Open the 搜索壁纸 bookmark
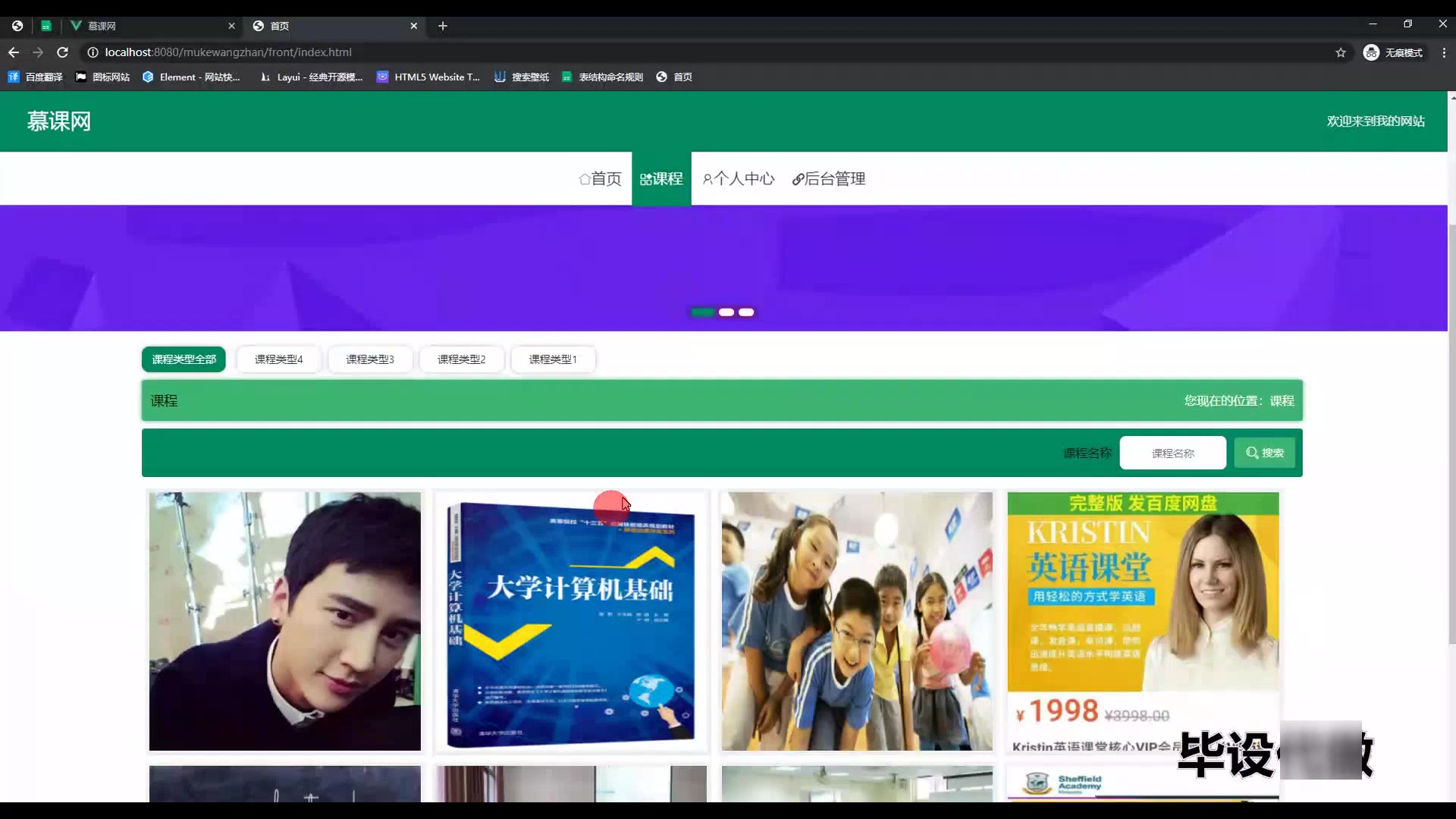Viewport: 1456px width, 819px height. click(522, 77)
